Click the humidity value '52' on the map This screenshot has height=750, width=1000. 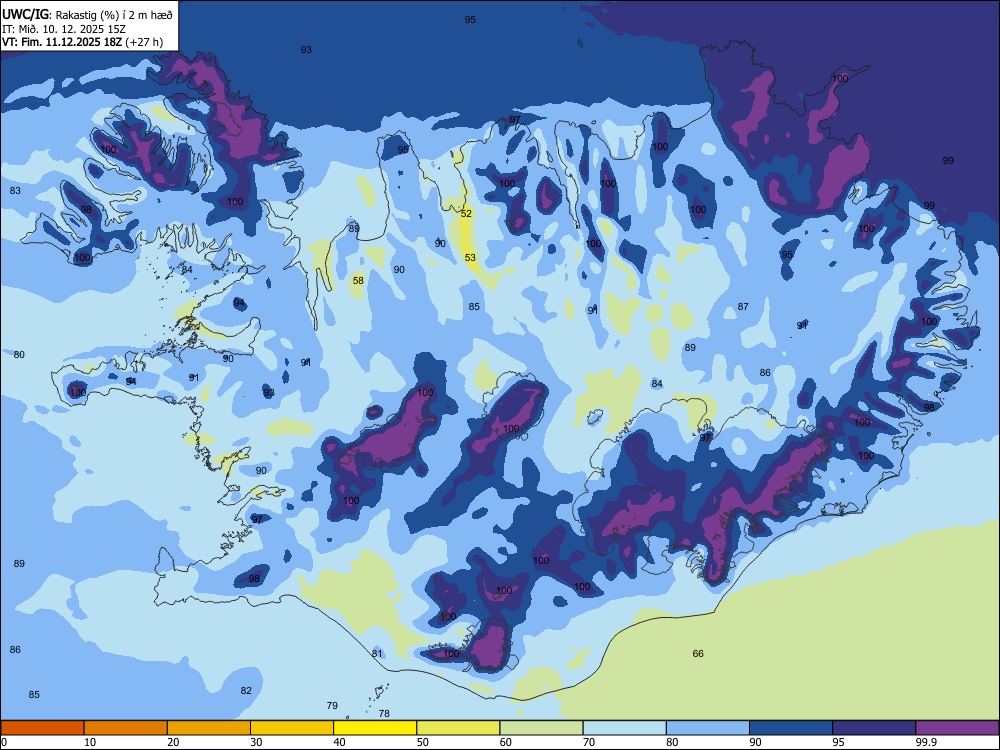pyautogui.click(x=466, y=214)
